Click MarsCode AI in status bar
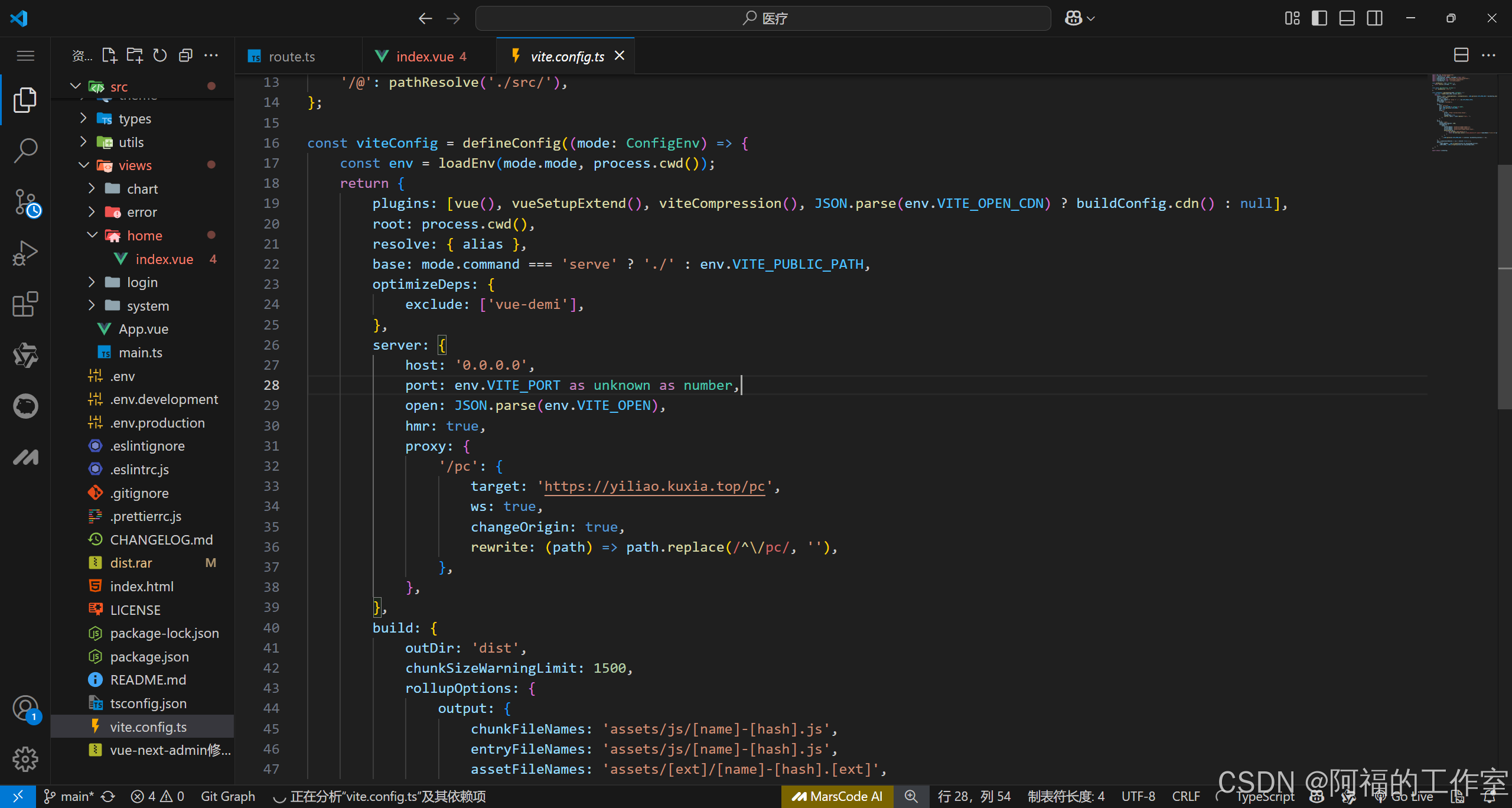 [x=838, y=796]
